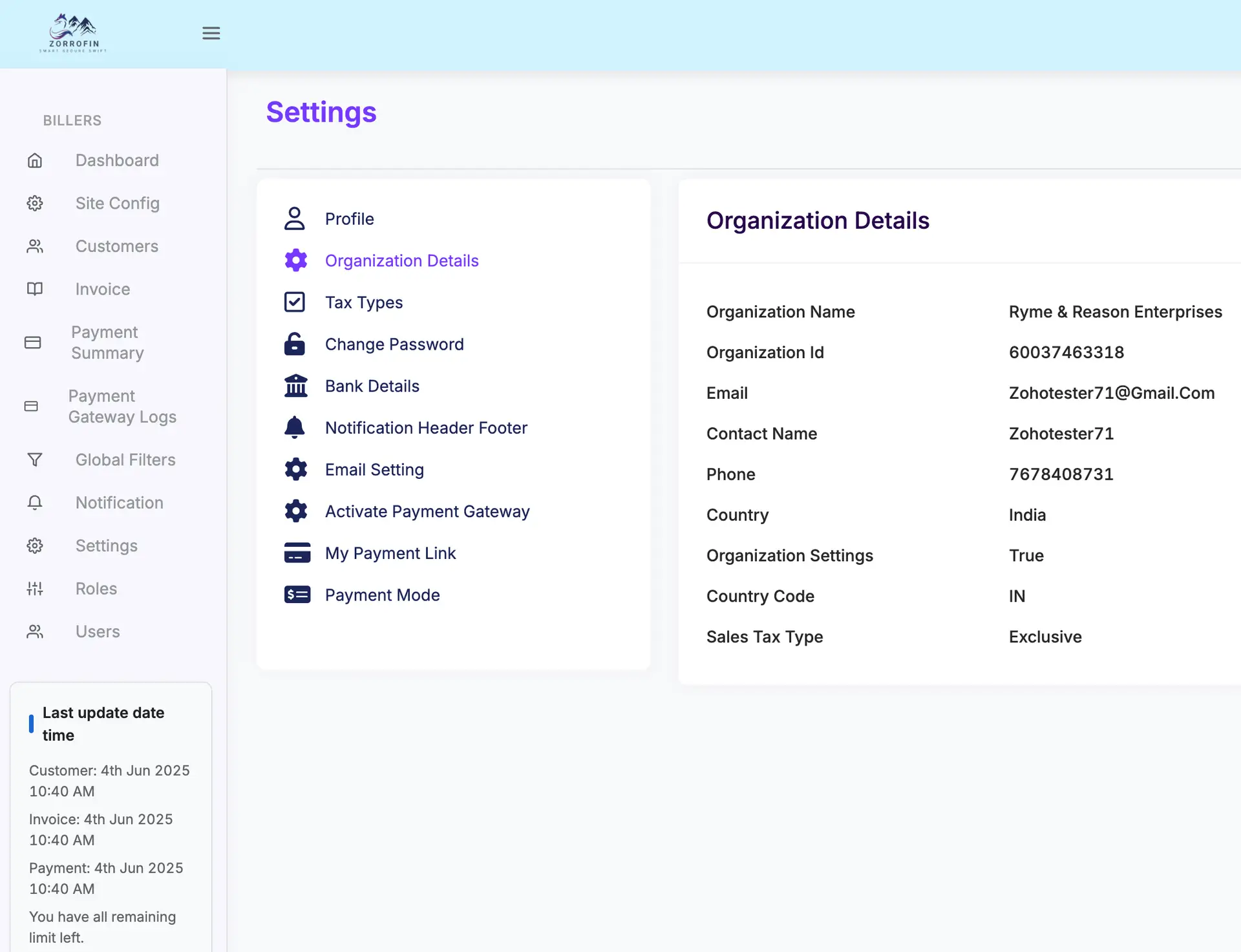This screenshot has height=952, width=1241.
Task: Toggle the hamburger sidebar menu icon
Action: pyautogui.click(x=211, y=33)
